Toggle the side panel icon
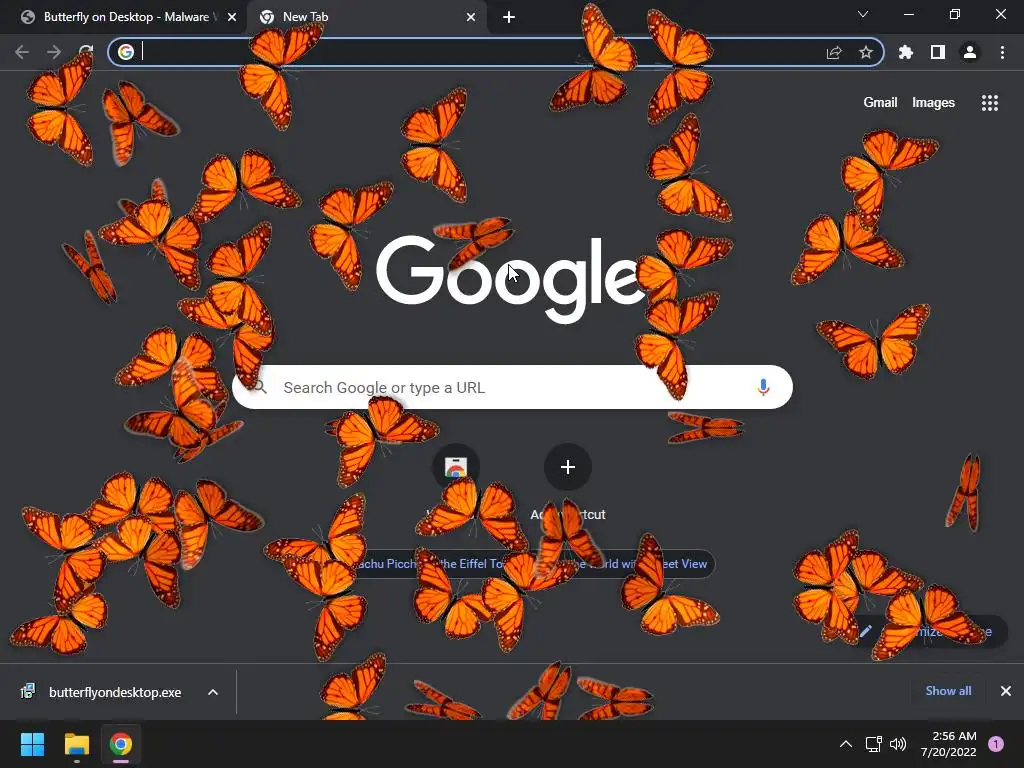 [938, 52]
